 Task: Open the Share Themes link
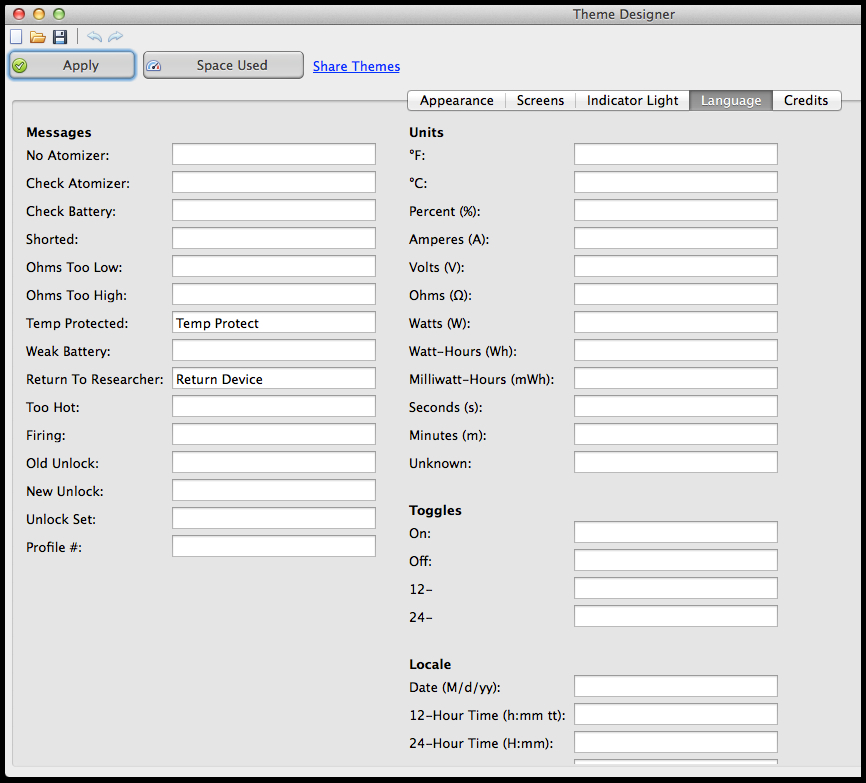click(x=356, y=66)
